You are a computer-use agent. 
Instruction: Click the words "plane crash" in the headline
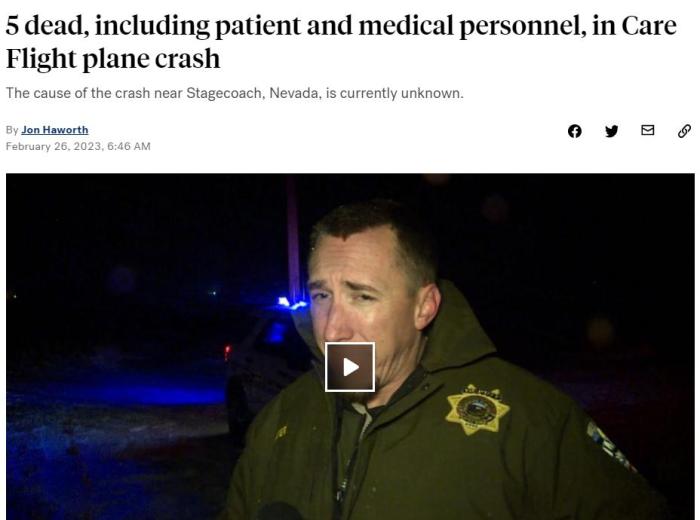coord(151,59)
